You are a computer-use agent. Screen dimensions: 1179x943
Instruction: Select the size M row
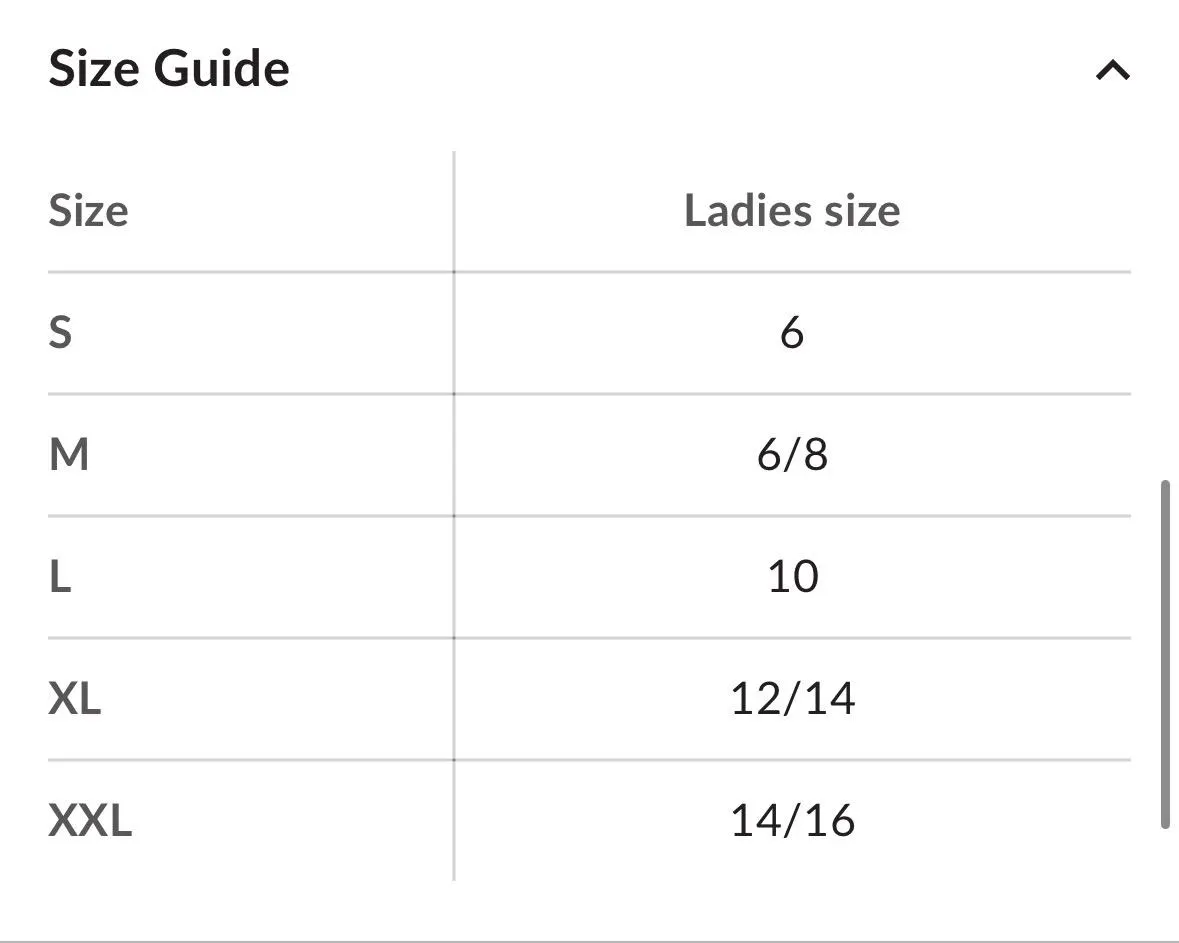pyautogui.click(x=67, y=455)
